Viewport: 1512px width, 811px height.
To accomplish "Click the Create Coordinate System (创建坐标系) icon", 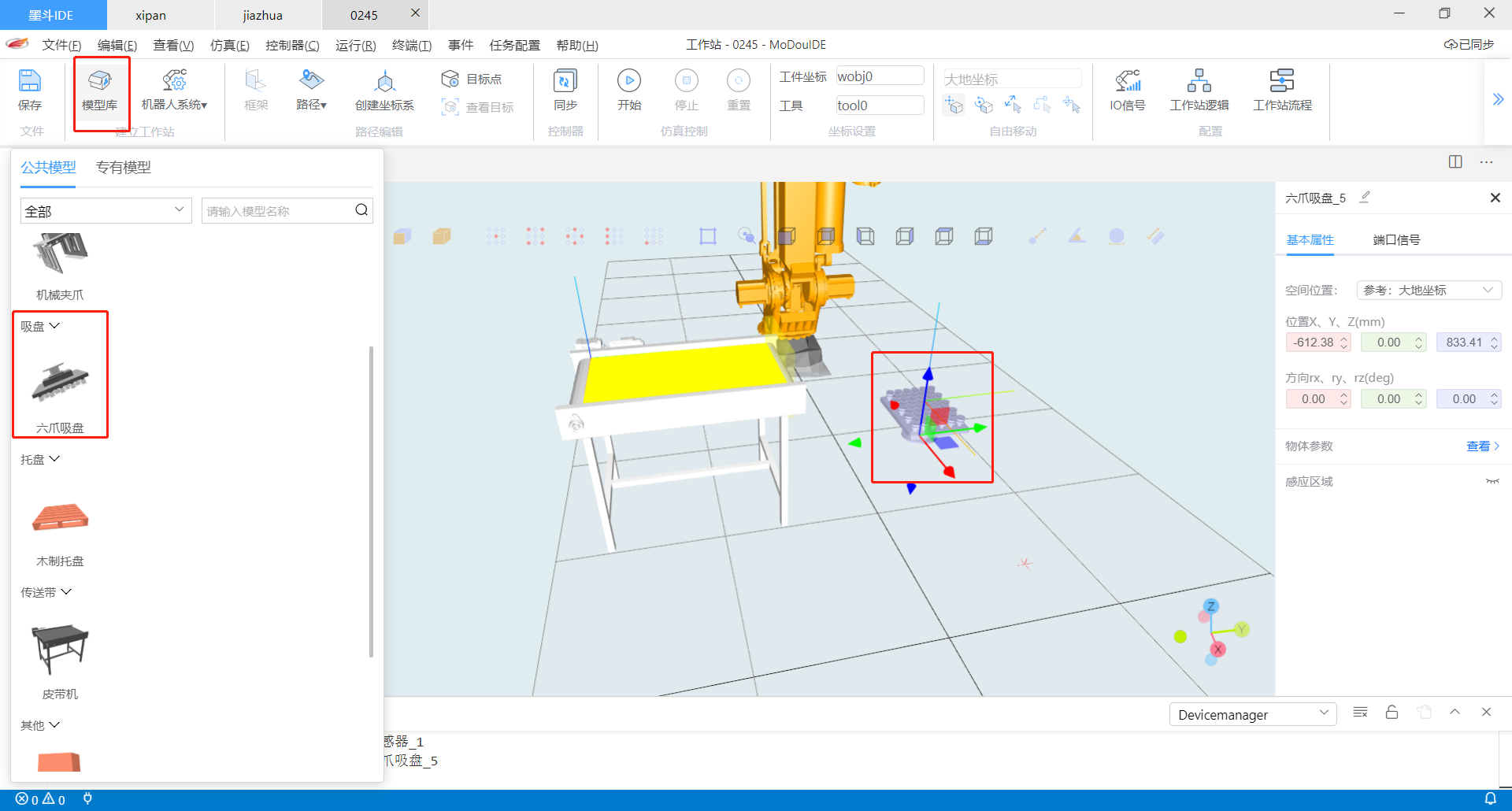I will coord(384,81).
